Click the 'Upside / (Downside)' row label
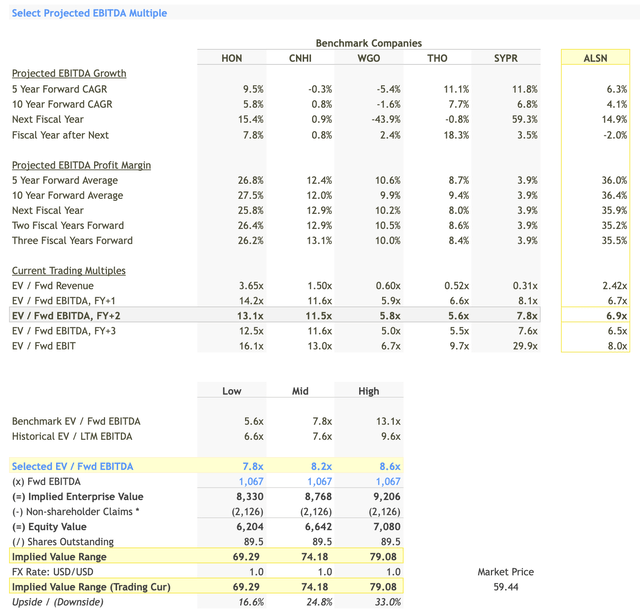This screenshot has height=610, width=640. (x=58, y=602)
